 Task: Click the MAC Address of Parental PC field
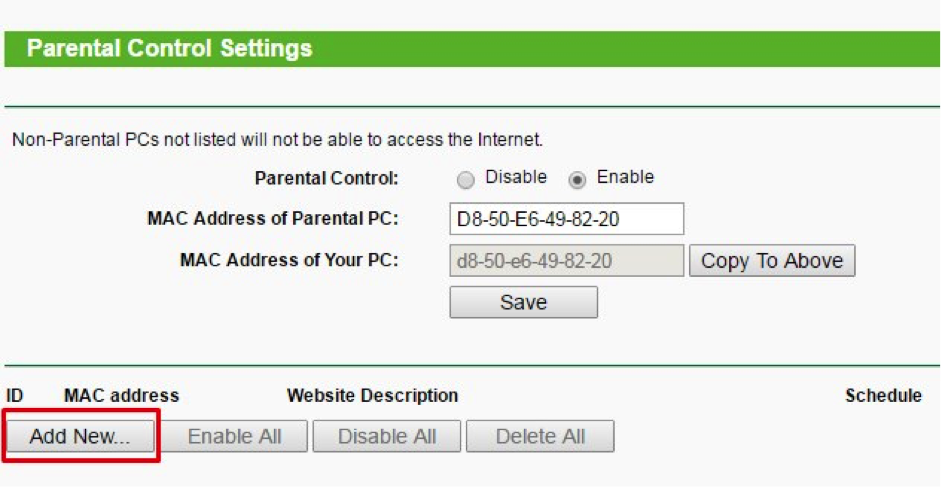(x=566, y=219)
